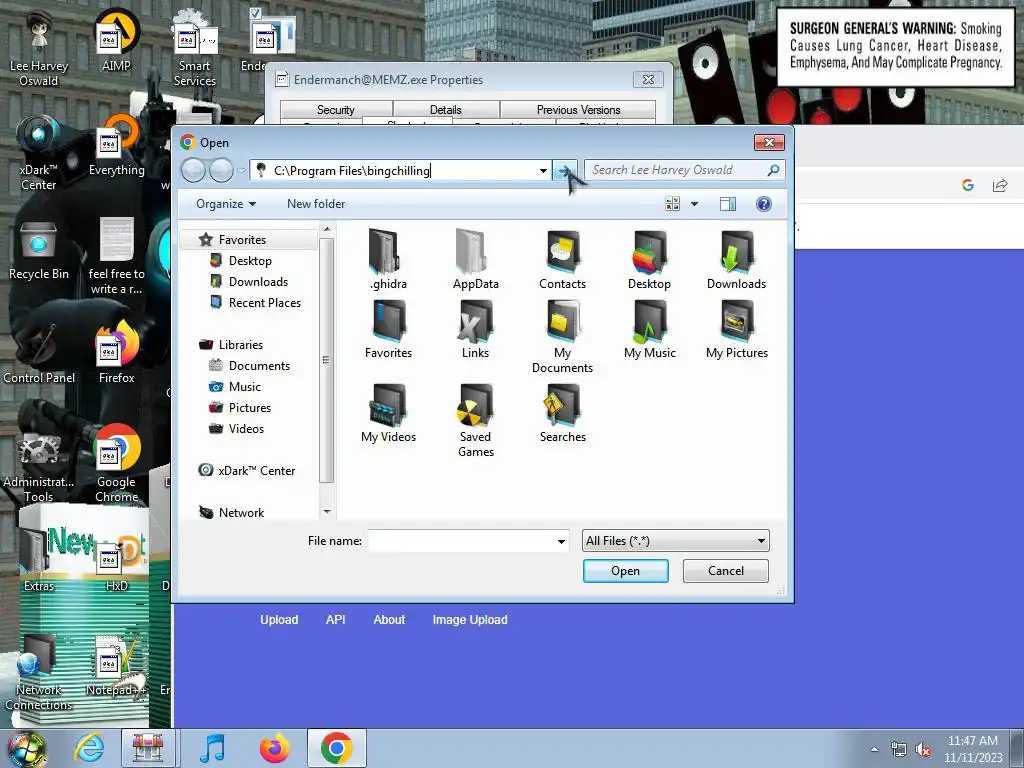Viewport: 1024px width, 768px height.
Task: Open the Searches folder
Action: pos(562,413)
